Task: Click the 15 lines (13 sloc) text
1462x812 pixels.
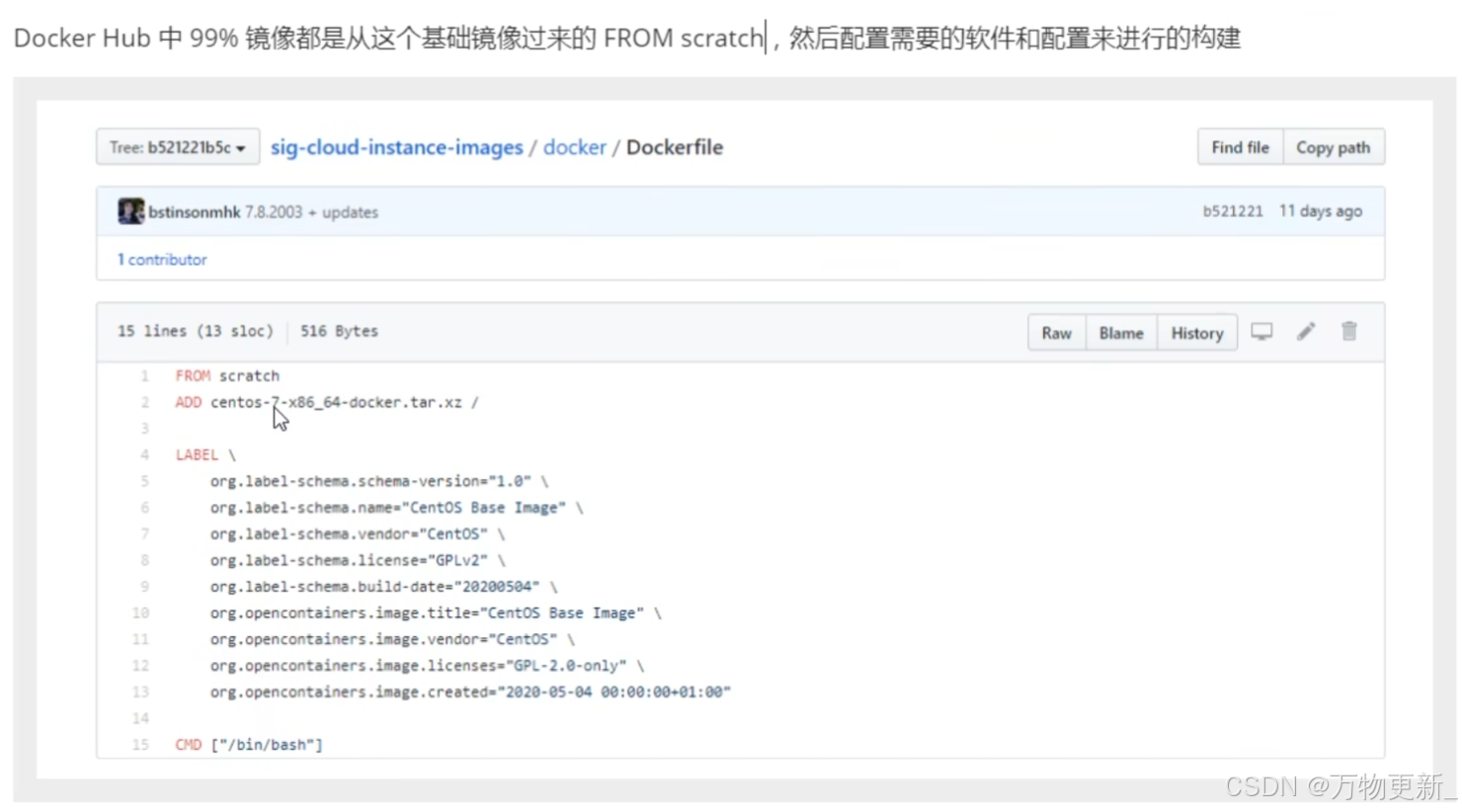Action: click(196, 331)
